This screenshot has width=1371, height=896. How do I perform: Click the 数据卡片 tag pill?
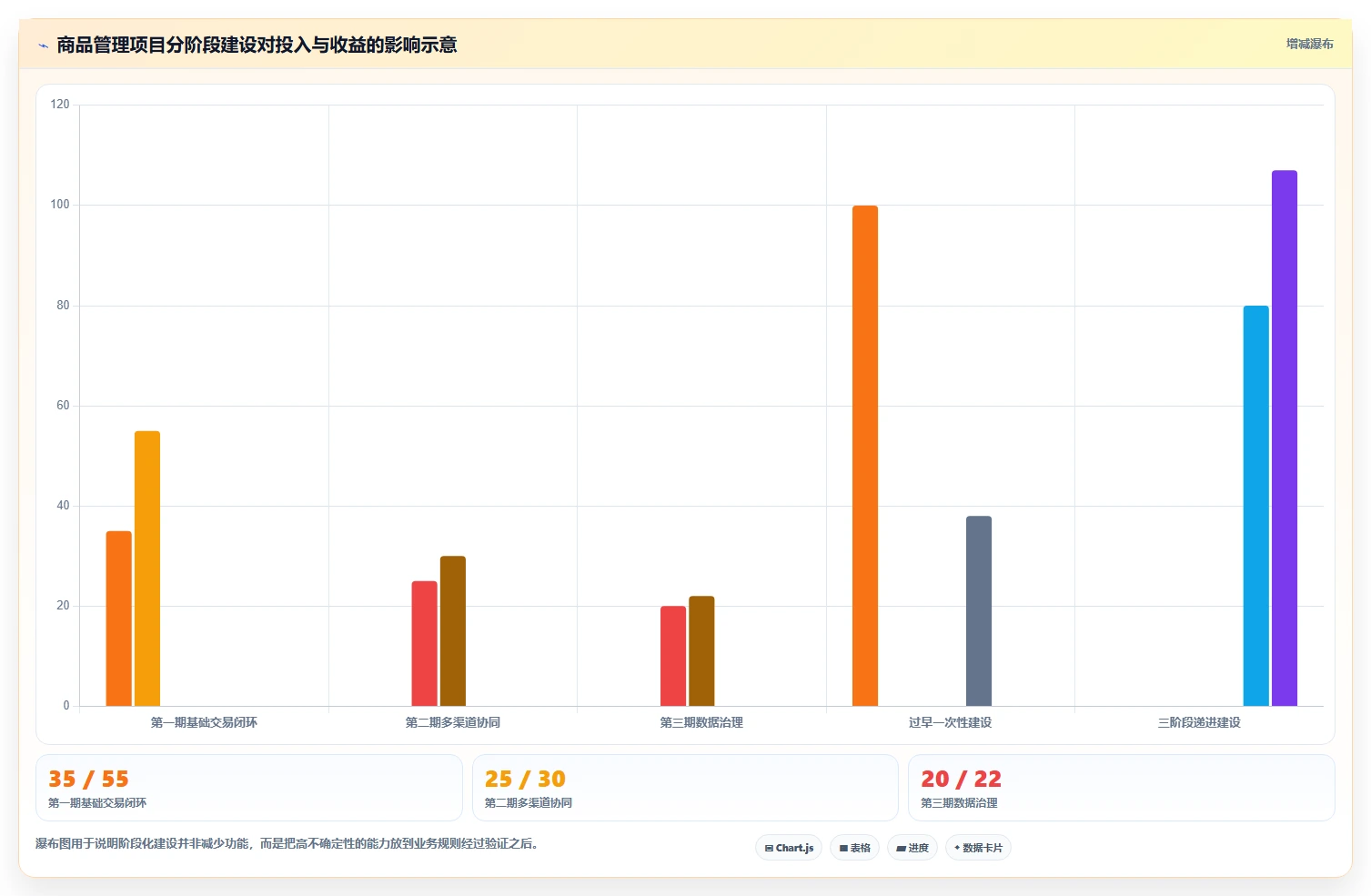[x=978, y=848]
